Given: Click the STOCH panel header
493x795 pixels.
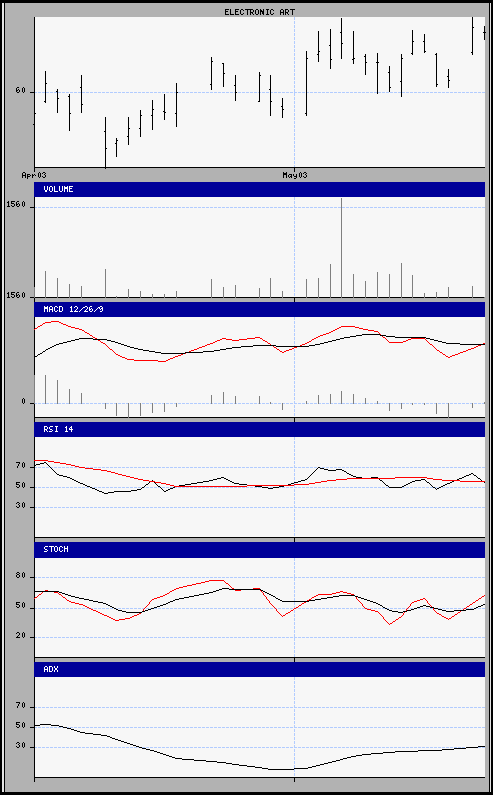Looking at the screenshot, I should [x=259, y=549].
